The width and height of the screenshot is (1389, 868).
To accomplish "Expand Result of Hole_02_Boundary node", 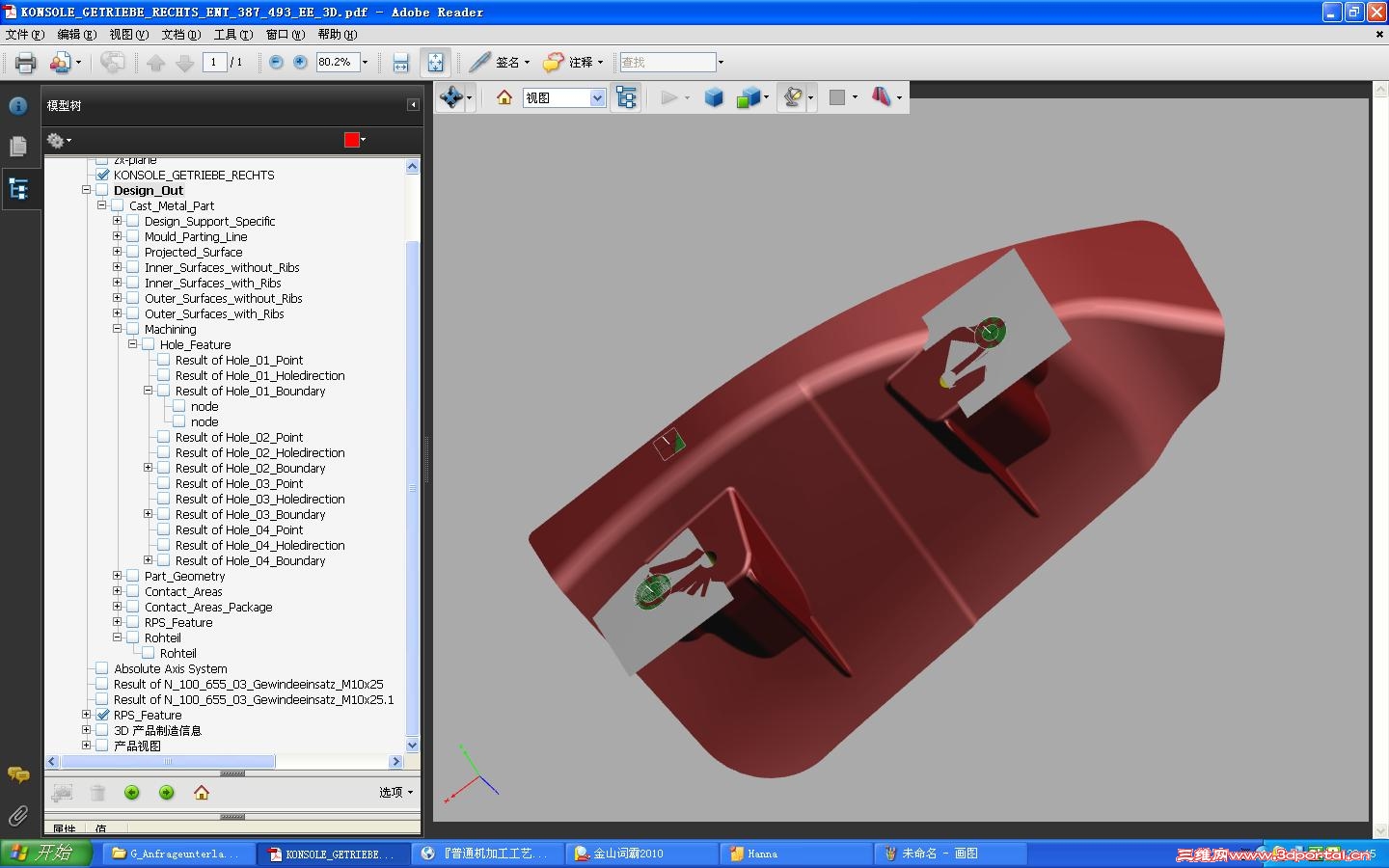I will coord(148,468).
